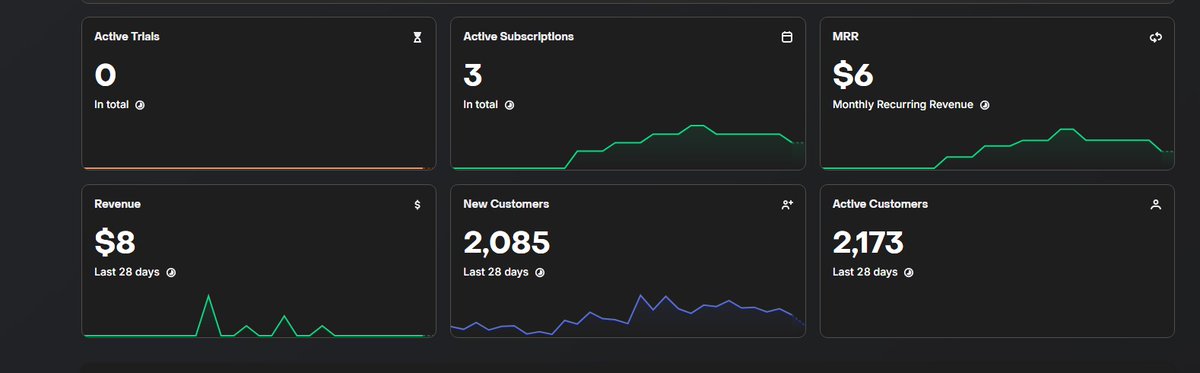Click the hourglass icon on Active Trials card
Viewport: 1200px width, 373px height.
[418, 37]
